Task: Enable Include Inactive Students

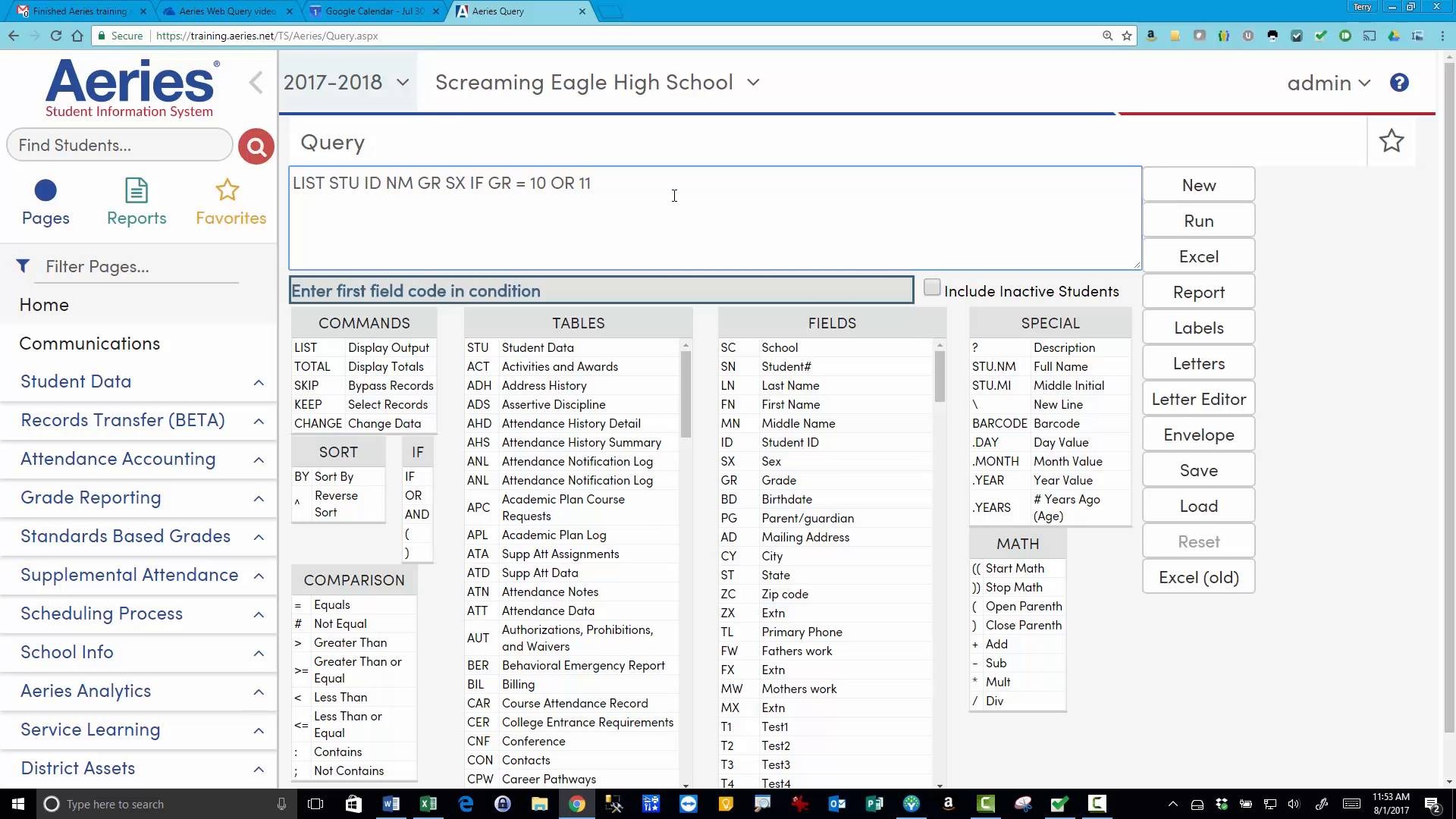Action: (931, 287)
